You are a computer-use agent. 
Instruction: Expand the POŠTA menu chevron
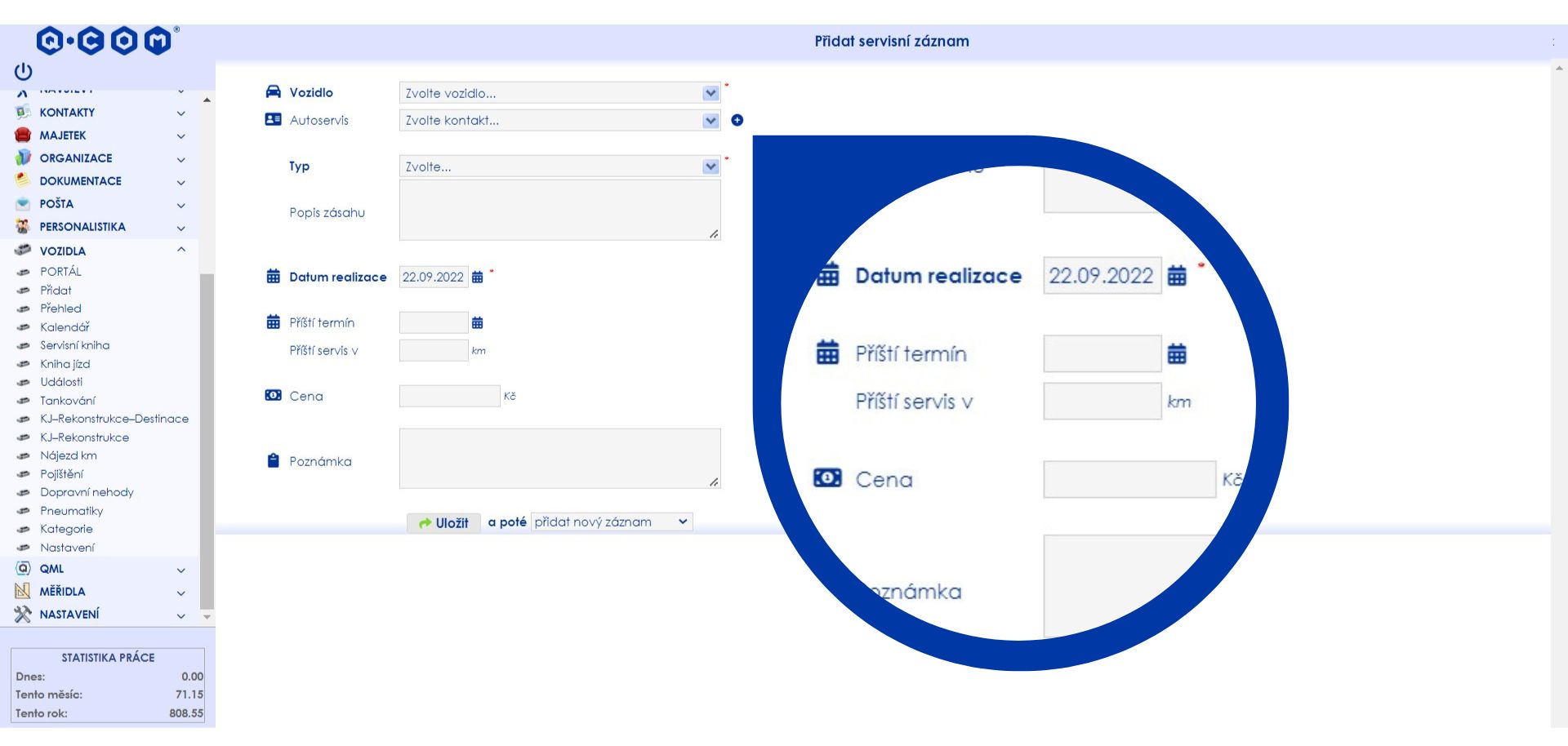point(181,204)
